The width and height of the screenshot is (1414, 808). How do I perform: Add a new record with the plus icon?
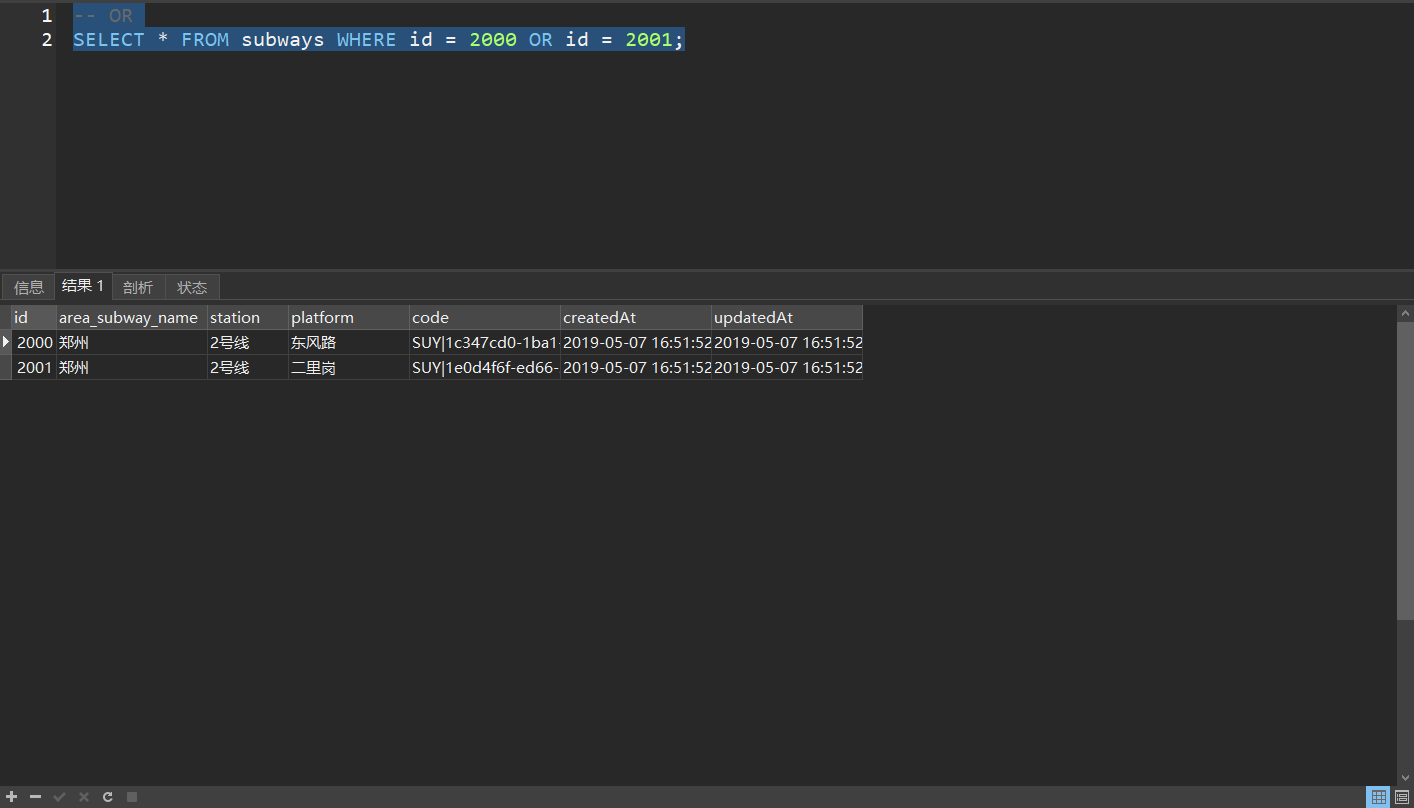pyautogui.click(x=12, y=797)
